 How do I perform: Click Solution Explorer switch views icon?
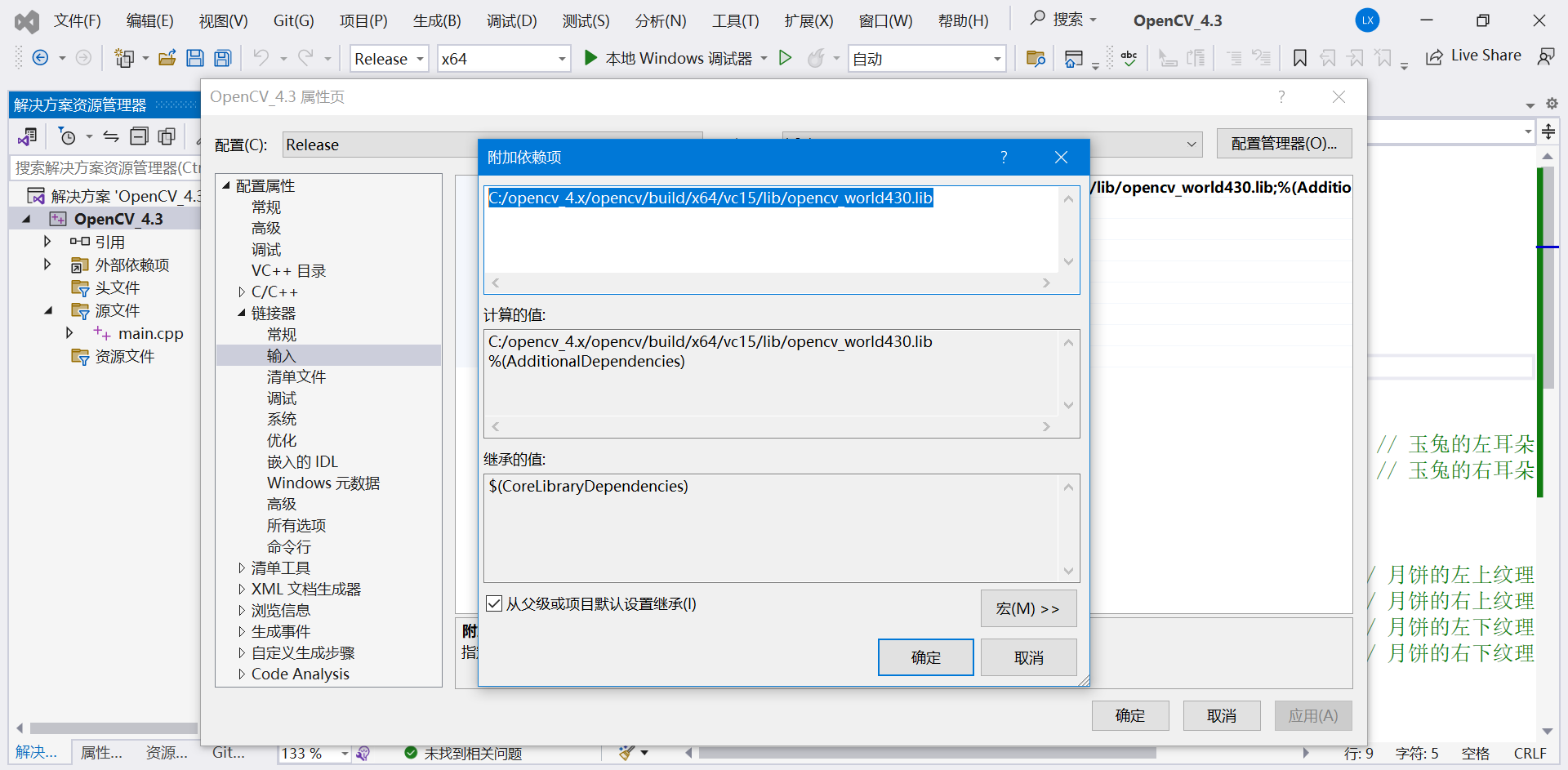point(28,136)
